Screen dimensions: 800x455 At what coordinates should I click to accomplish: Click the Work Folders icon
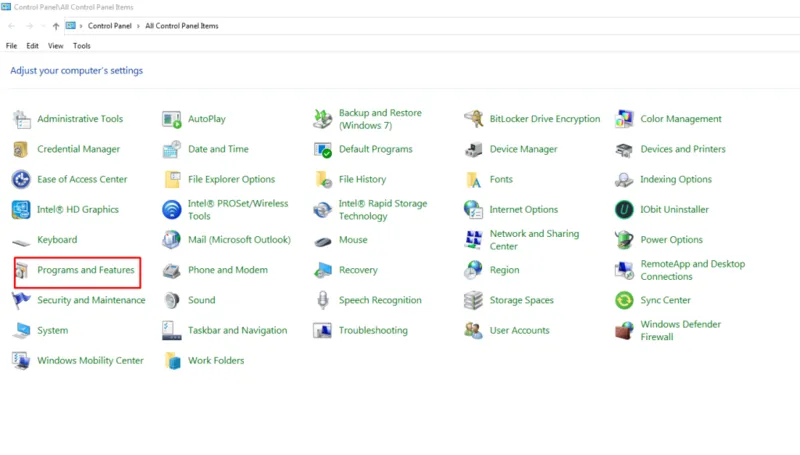click(x=172, y=361)
